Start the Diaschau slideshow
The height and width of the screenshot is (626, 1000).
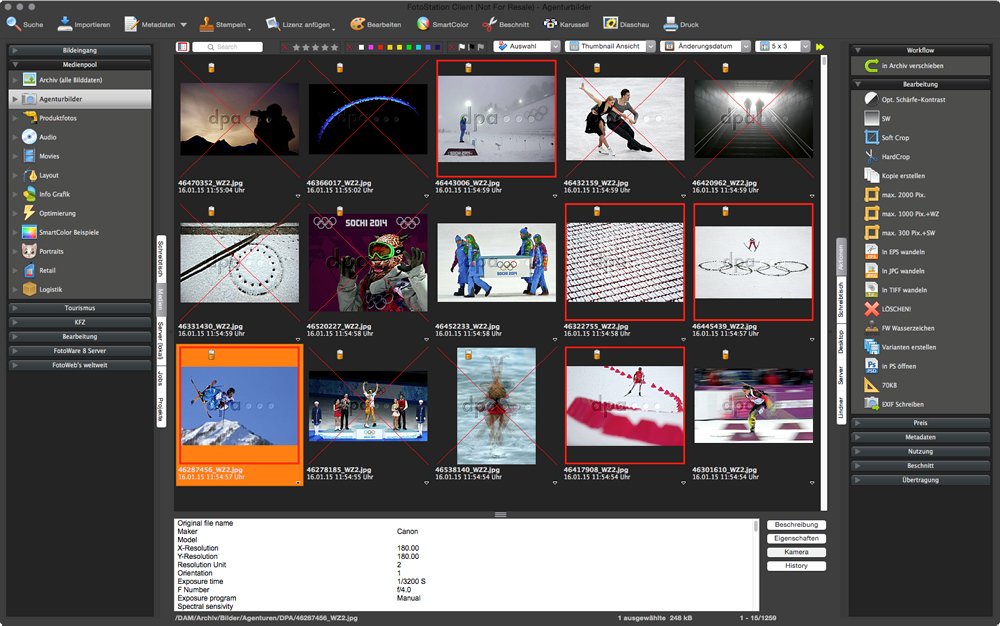(610, 23)
